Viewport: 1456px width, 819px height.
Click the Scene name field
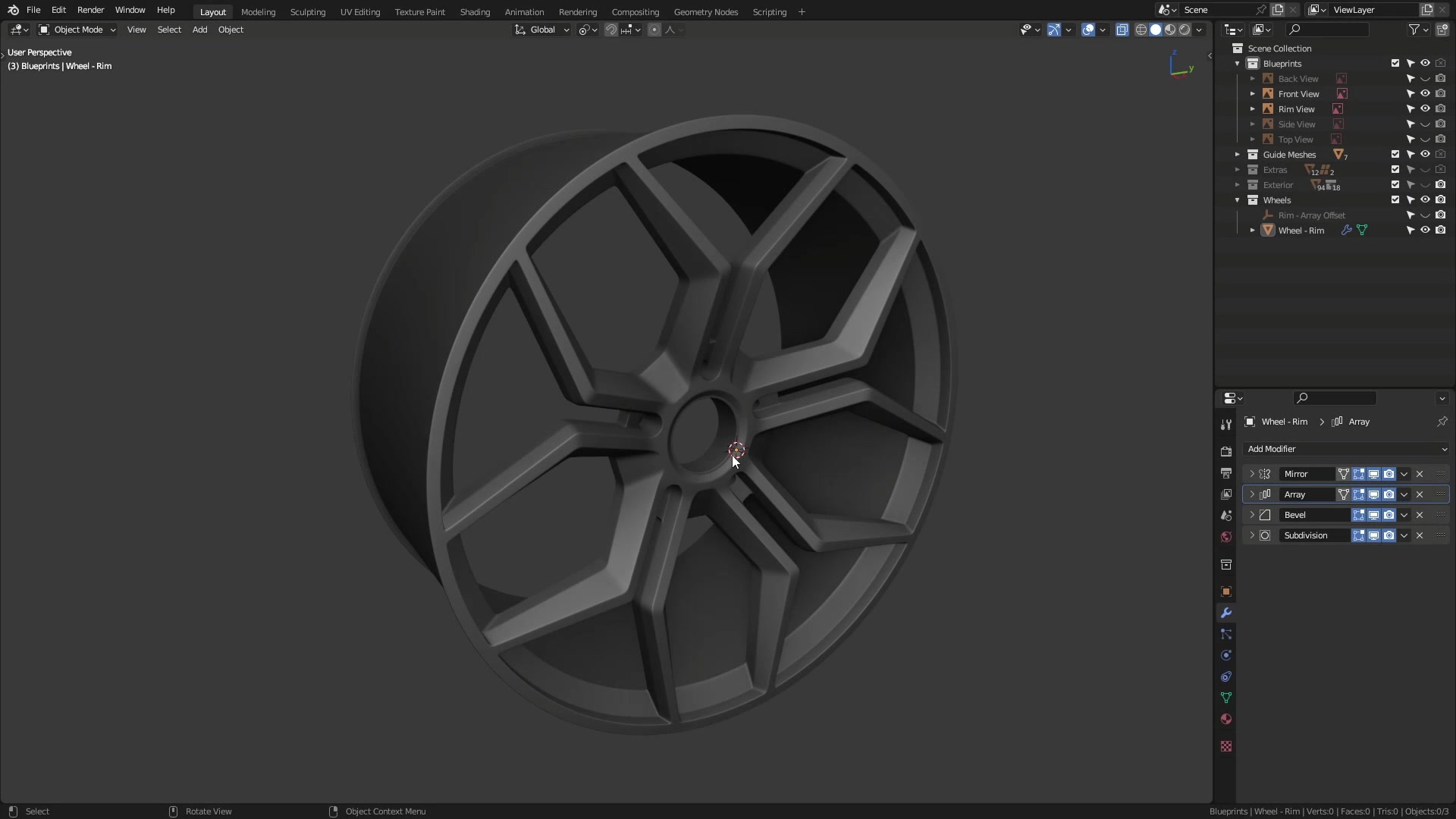[1217, 10]
